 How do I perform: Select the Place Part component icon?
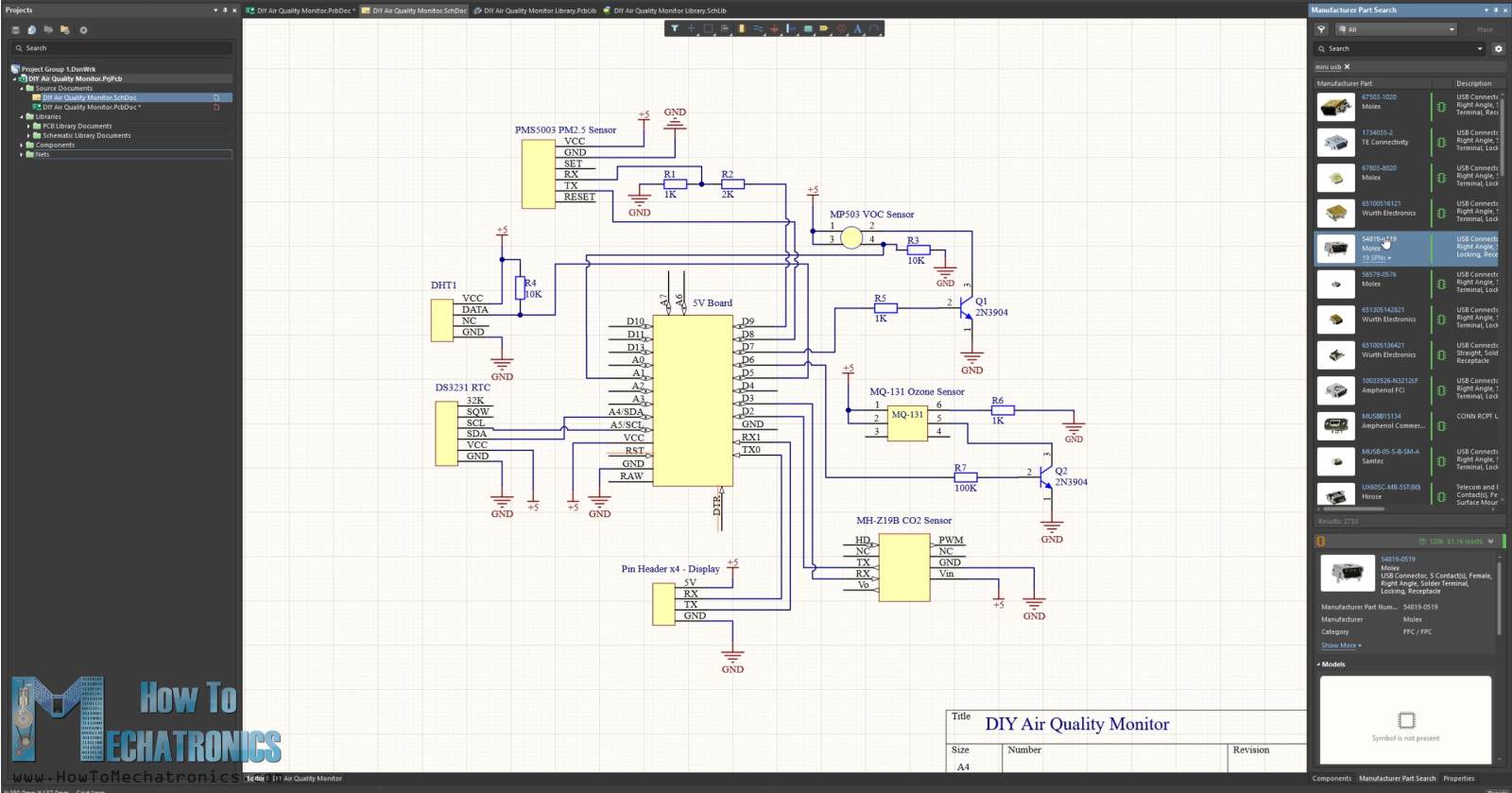coord(741,29)
